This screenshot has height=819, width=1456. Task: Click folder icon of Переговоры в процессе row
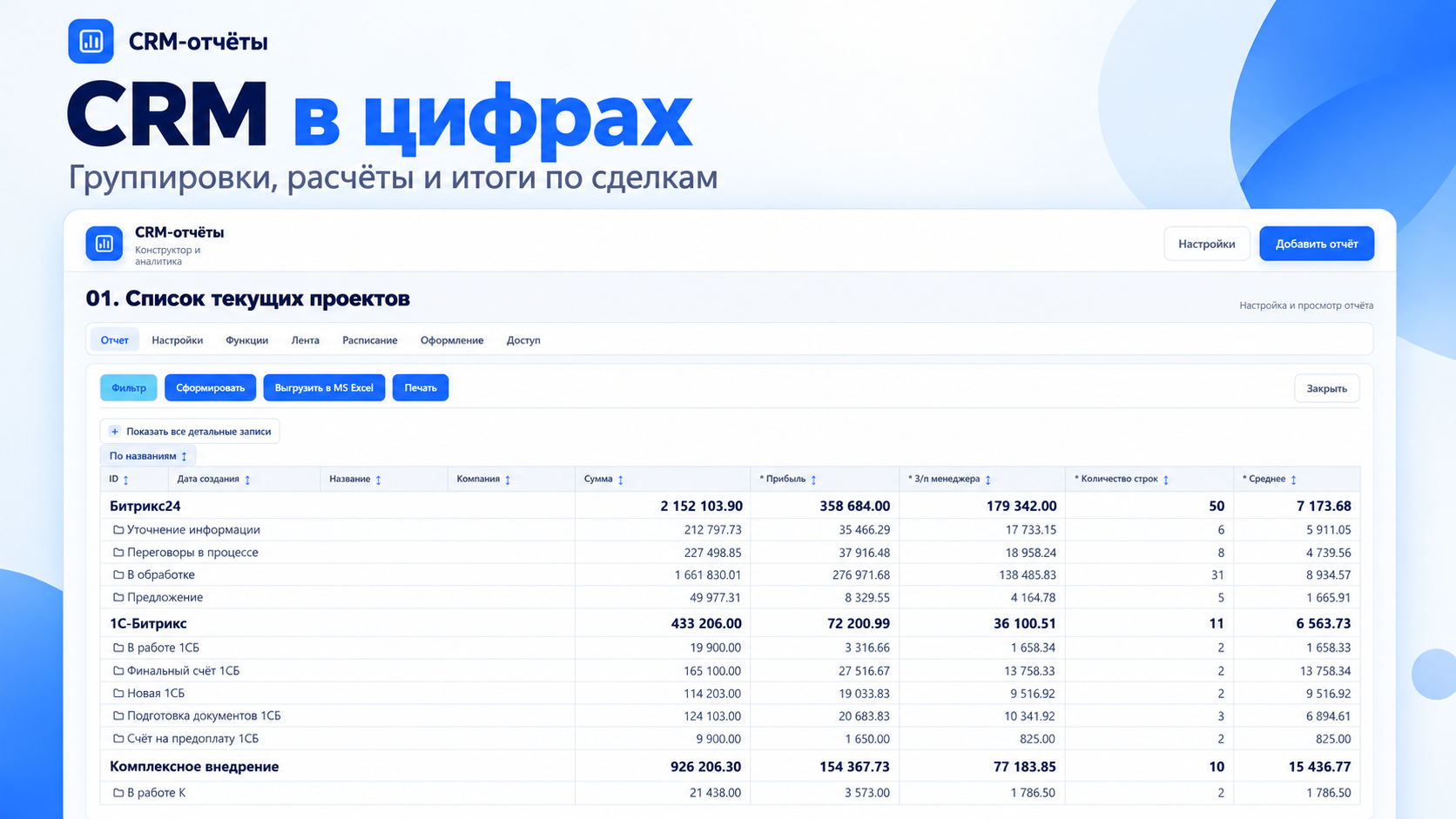118,552
